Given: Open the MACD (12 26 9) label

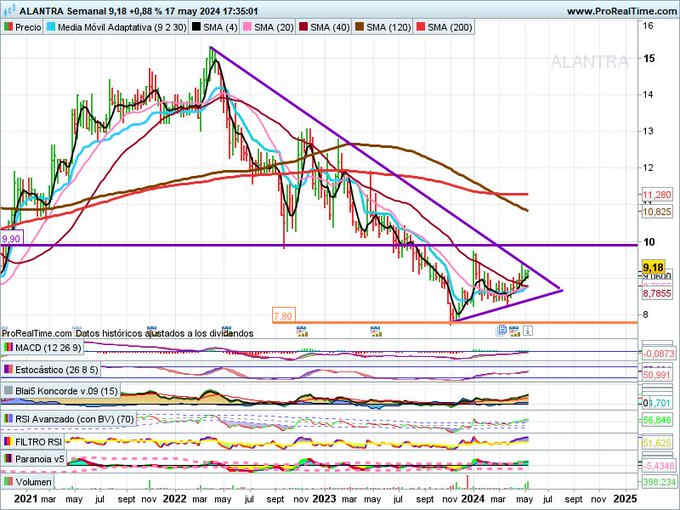Looking at the screenshot, I should coord(48,348).
